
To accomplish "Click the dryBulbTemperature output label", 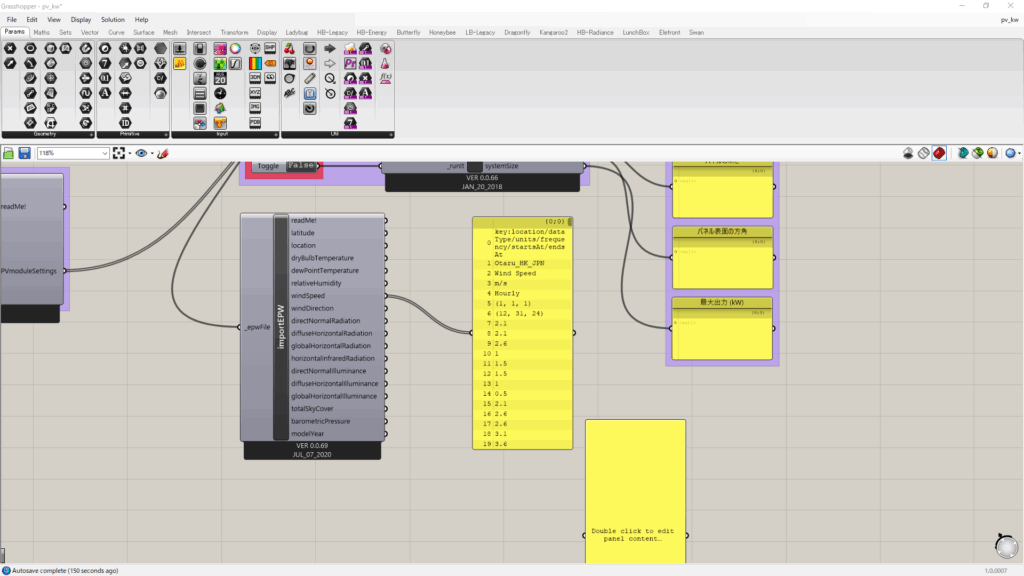I will [x=323, y=258].
